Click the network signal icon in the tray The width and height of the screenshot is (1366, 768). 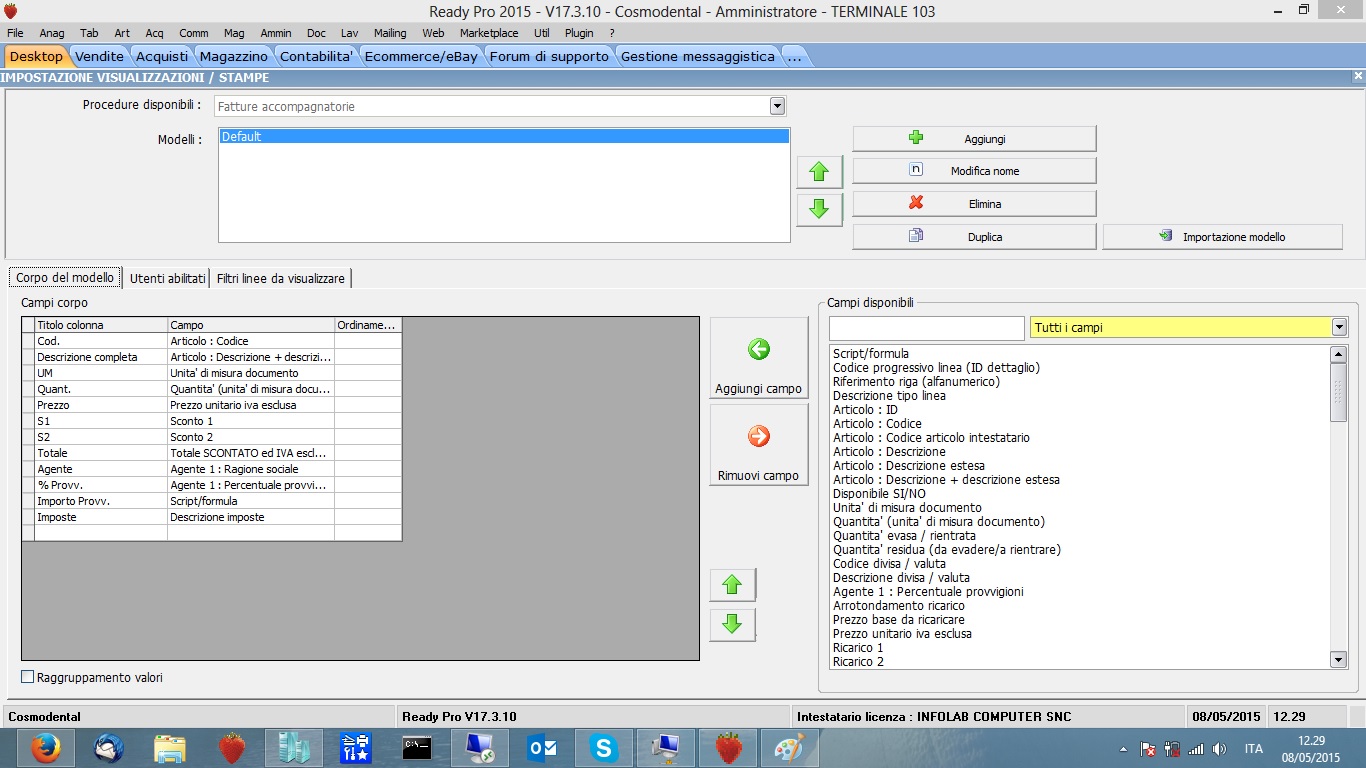click(1196, 749)
